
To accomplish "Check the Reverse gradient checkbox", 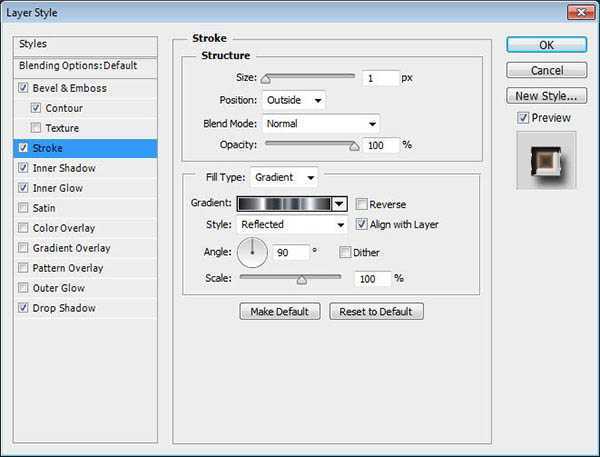I will tap(361, 204).
